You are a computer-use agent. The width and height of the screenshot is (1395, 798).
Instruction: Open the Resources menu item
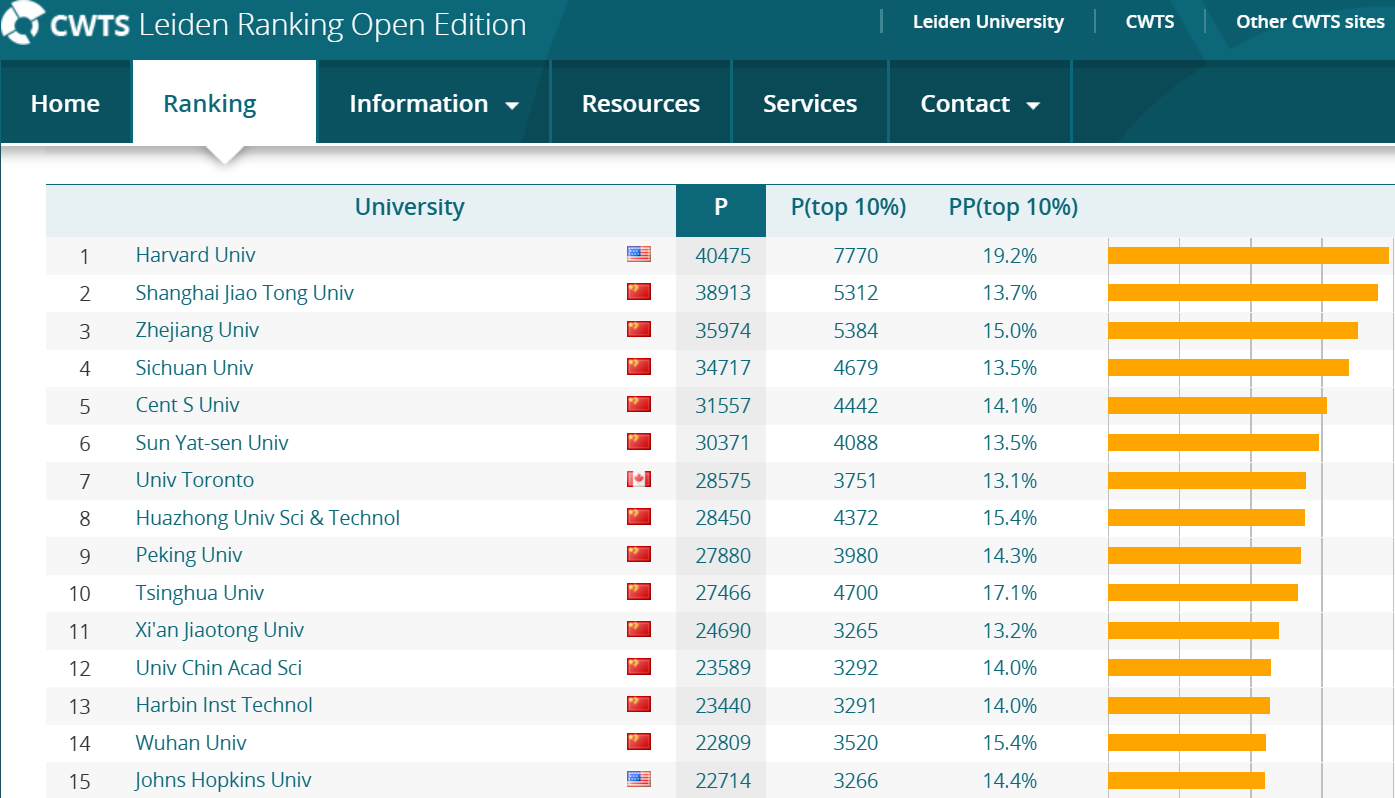click(x=640, y=104)
